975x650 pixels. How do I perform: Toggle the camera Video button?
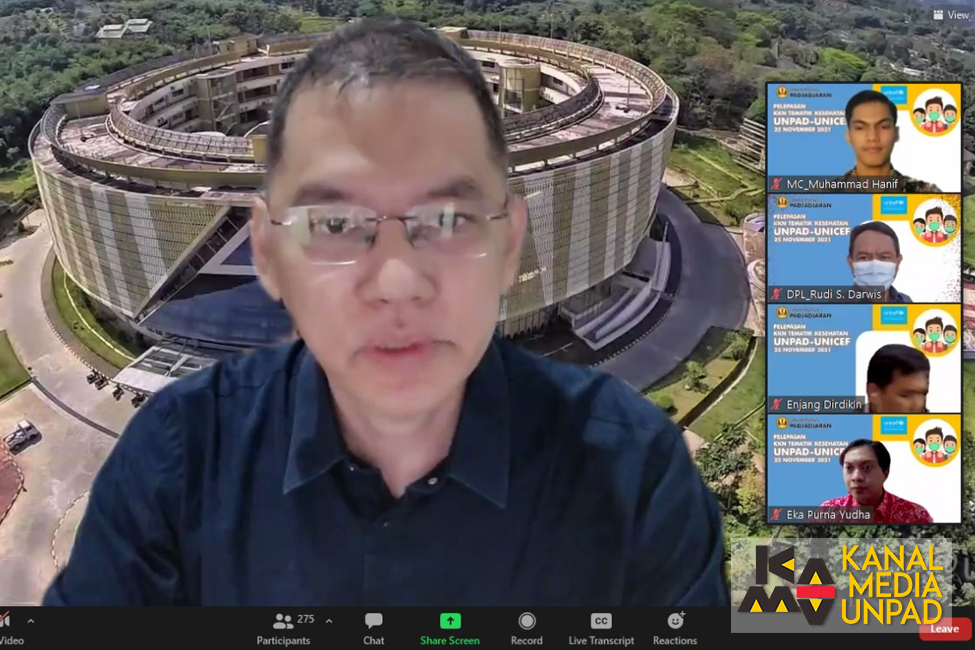(8, 628)
